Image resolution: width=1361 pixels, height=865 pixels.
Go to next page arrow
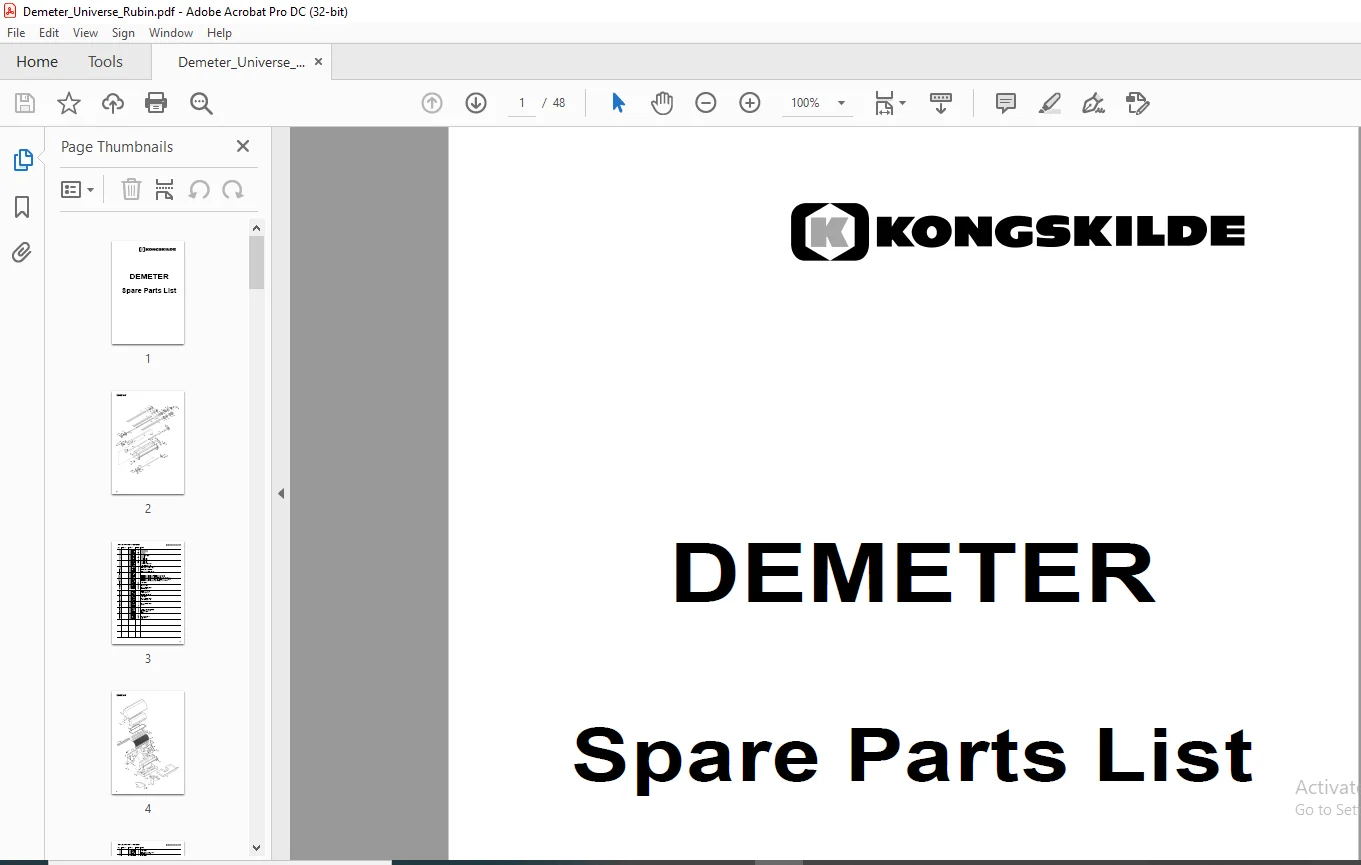coord(476,103)
